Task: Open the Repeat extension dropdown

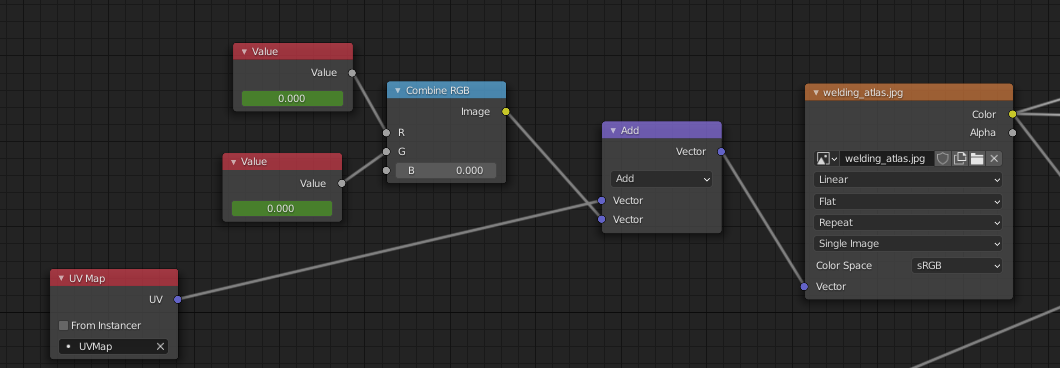Action: pos(909,223)
